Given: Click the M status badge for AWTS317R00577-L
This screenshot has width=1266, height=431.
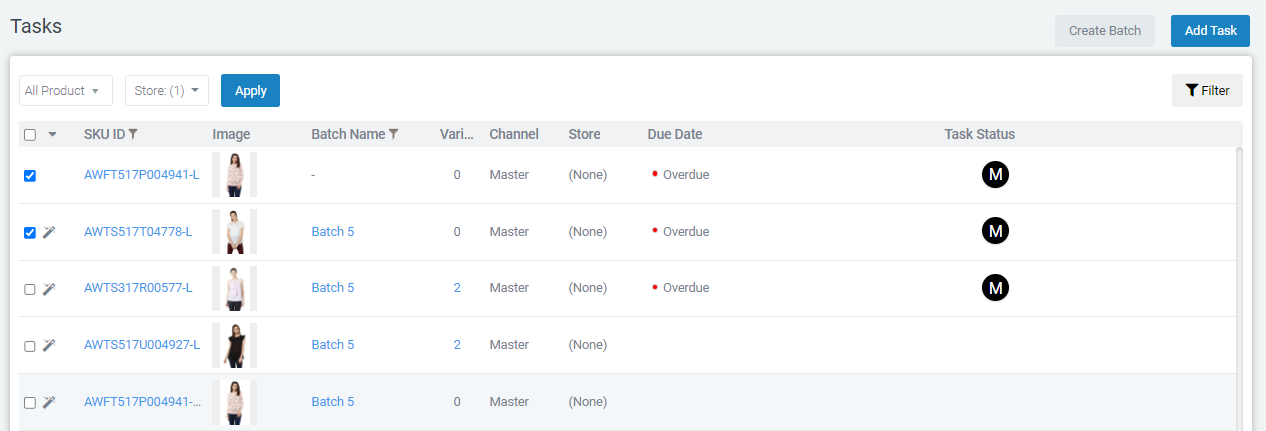Looking at the screenshot, I should click(995, 288).
